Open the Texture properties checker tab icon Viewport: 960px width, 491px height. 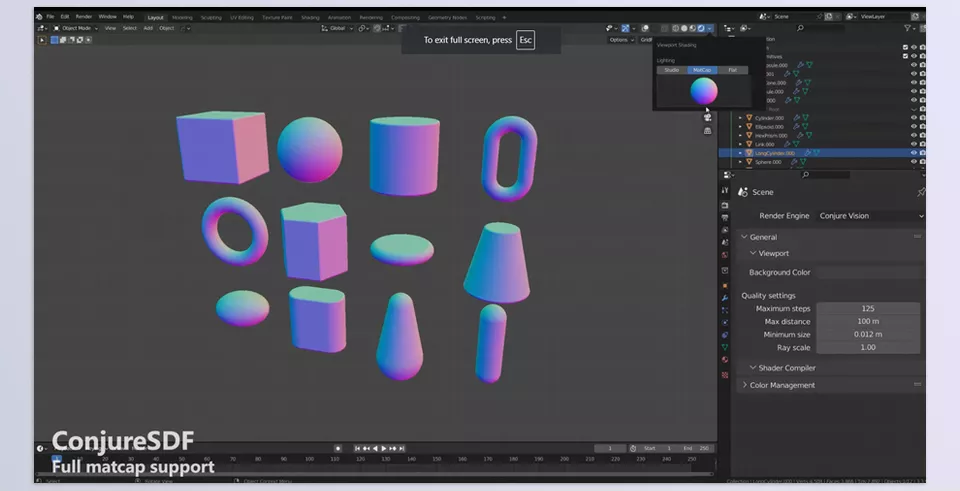pyautogui.click(x=725, y=375)
